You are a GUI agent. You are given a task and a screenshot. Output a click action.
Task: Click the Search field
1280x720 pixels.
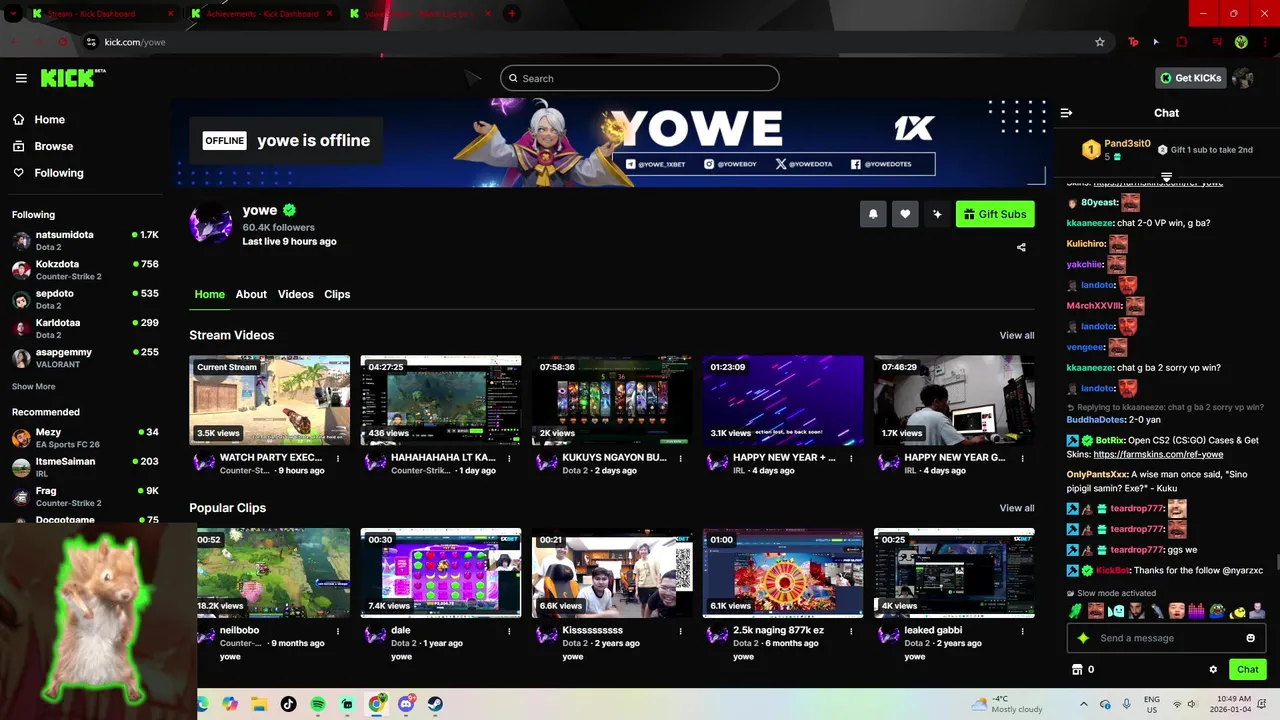pos(640,78)
